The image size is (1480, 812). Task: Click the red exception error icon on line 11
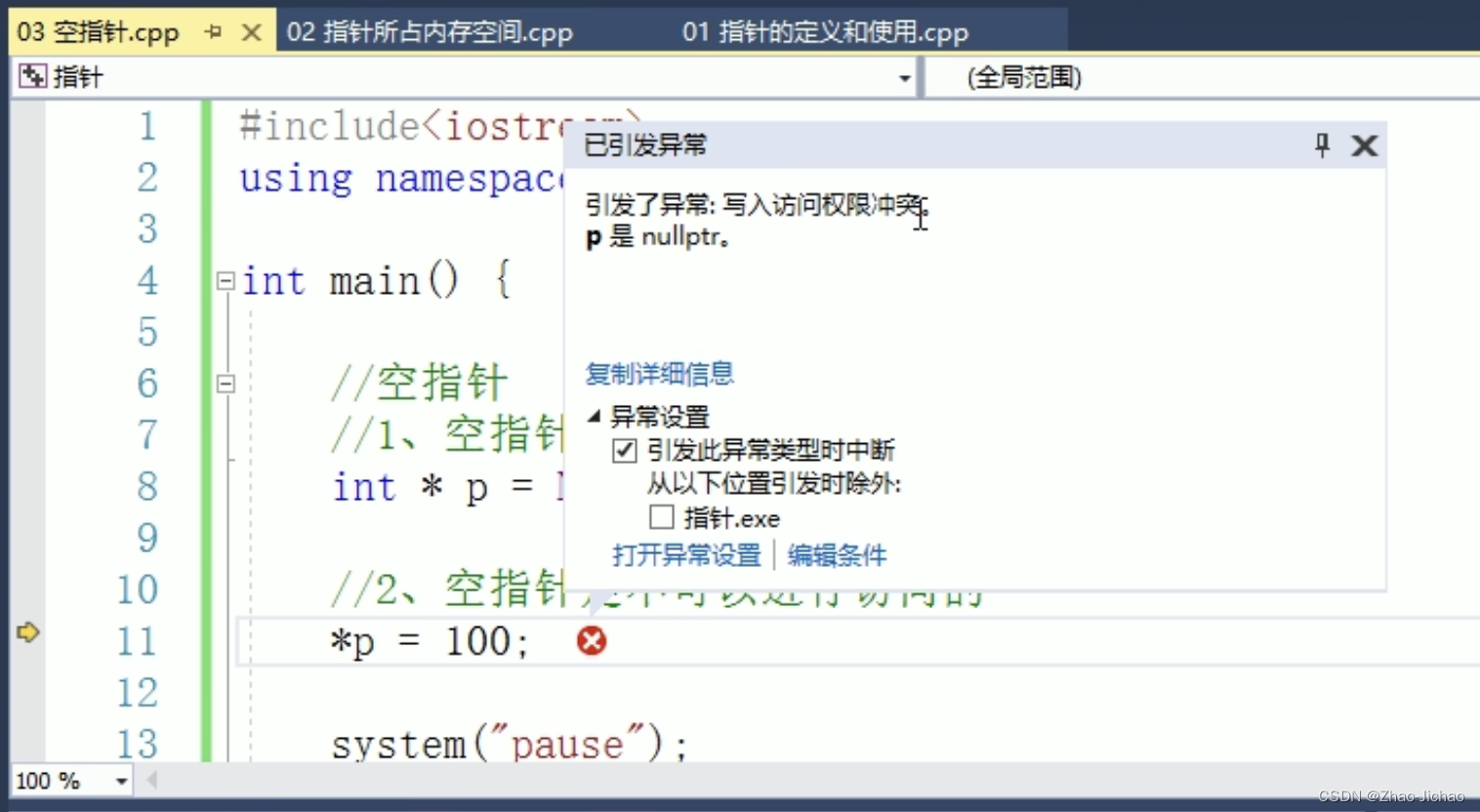tap(592, 641)
